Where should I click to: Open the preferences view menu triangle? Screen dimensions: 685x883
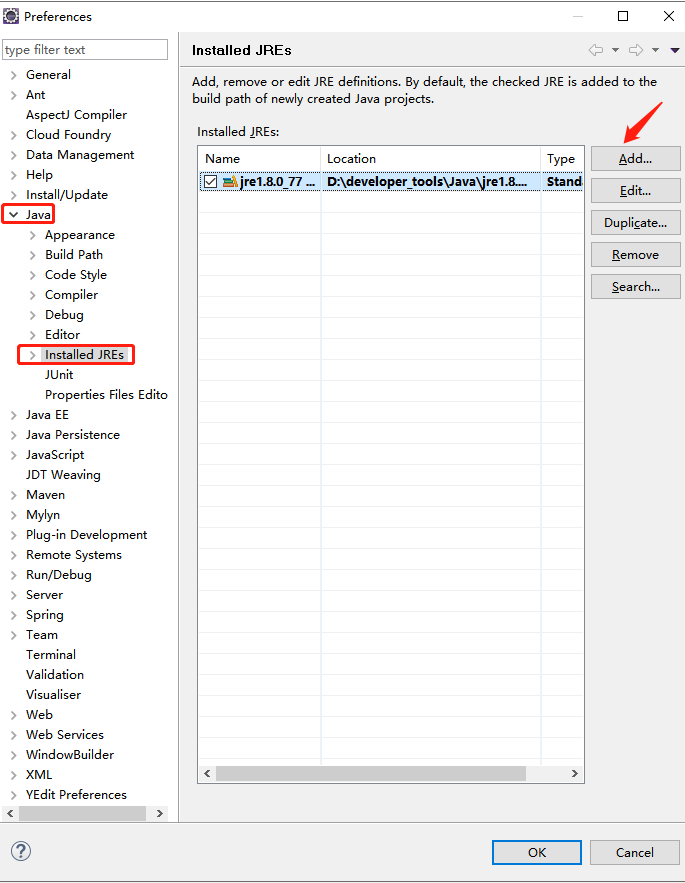tap(674, 50)
